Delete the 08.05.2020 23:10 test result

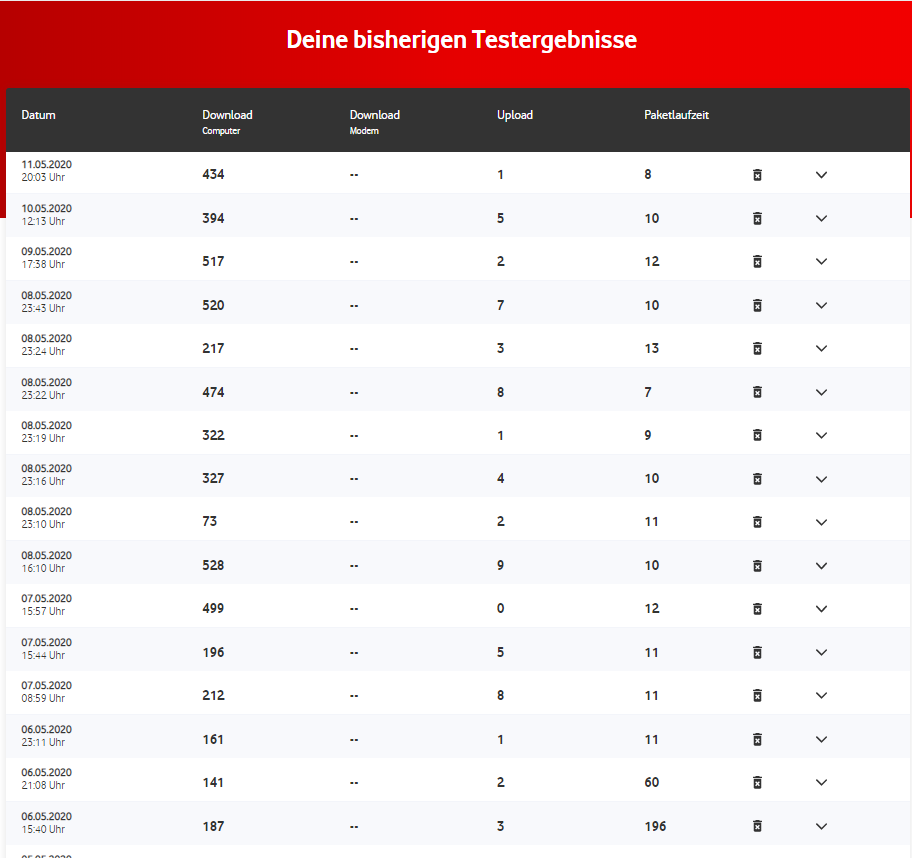coord(757,522)
